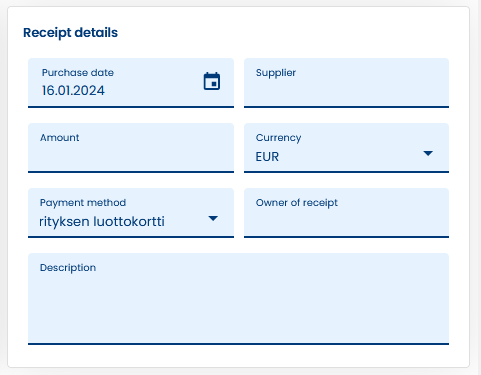Expand the Currency dropdown arrow

pos(428,153)
